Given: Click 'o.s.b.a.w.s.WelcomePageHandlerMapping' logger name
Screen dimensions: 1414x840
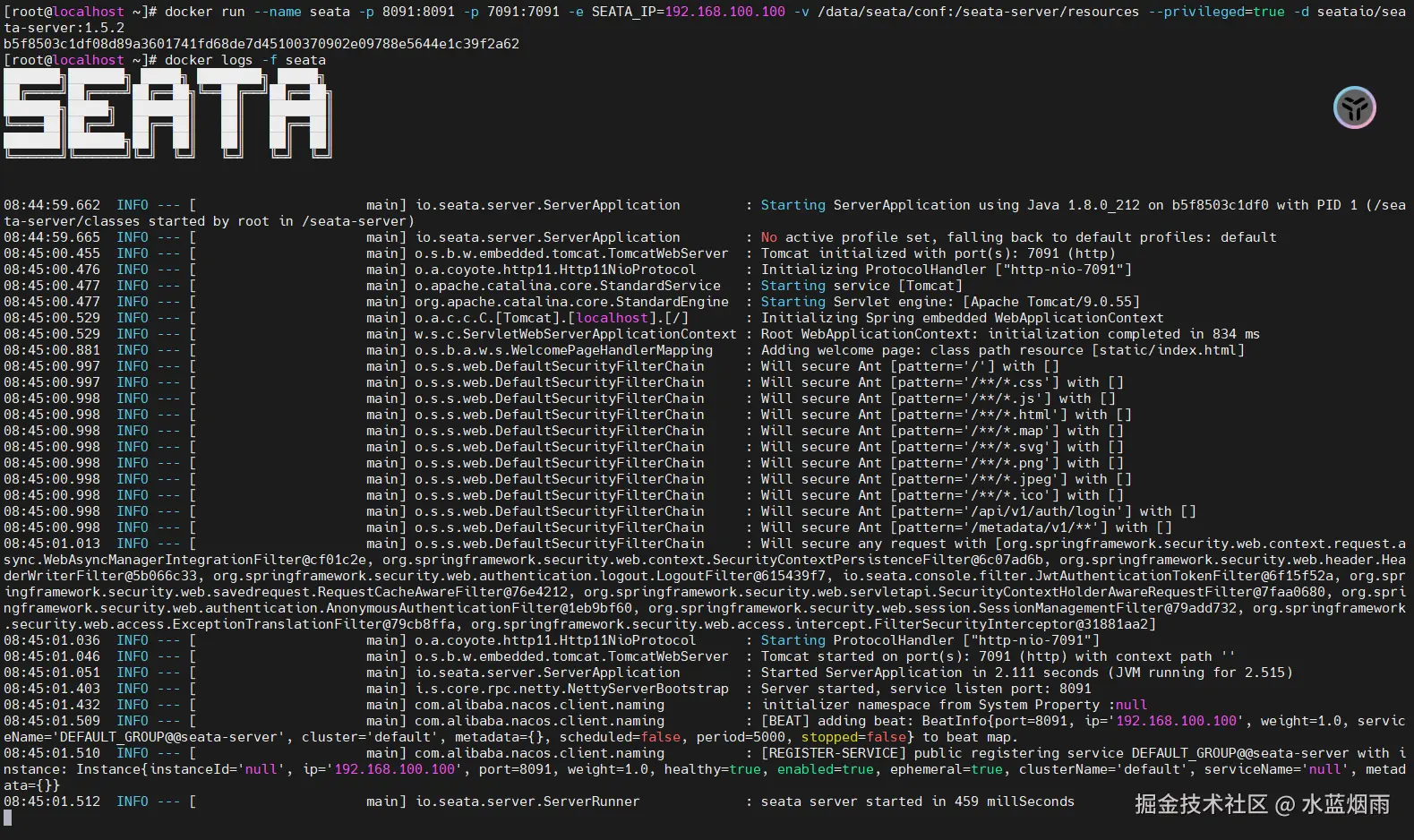Looking at the screenshot, I should point(563,350).
